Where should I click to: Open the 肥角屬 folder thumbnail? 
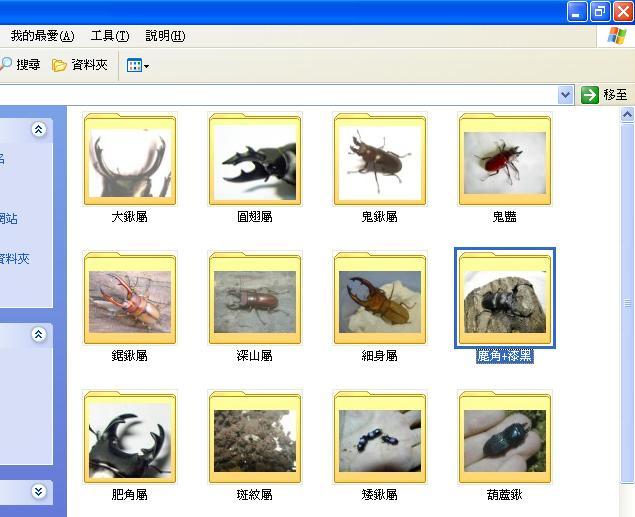[130, 437]
